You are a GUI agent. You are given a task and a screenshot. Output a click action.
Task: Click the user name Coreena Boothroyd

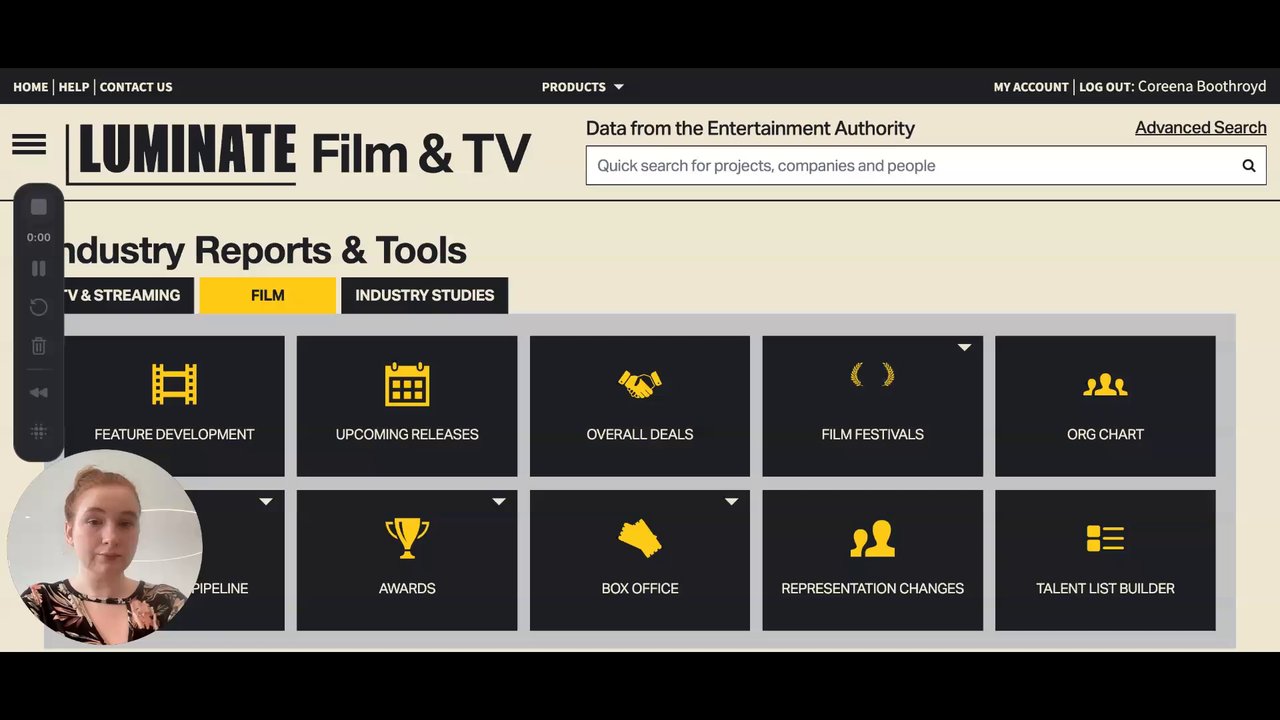click(1202, 87)
